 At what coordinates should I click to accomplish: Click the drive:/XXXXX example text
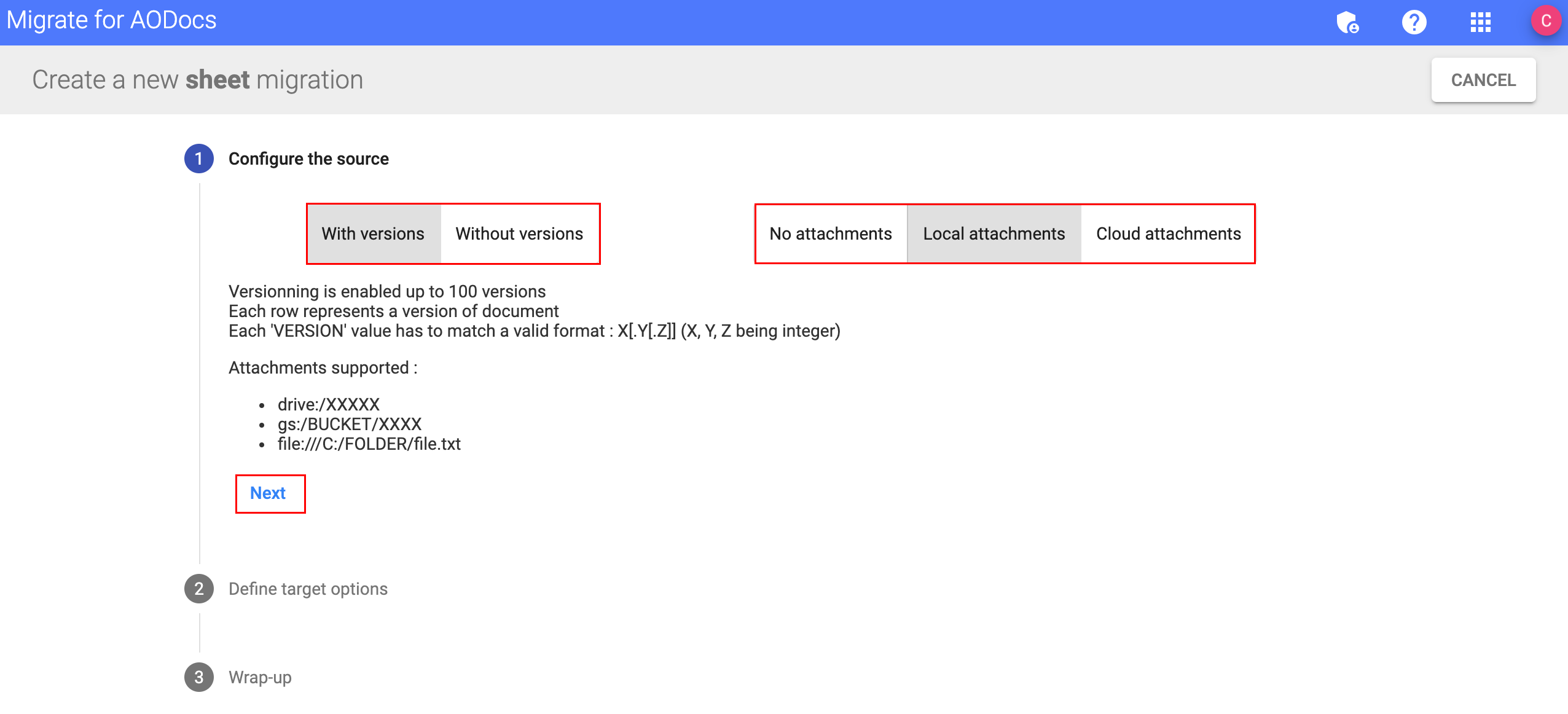328,404
